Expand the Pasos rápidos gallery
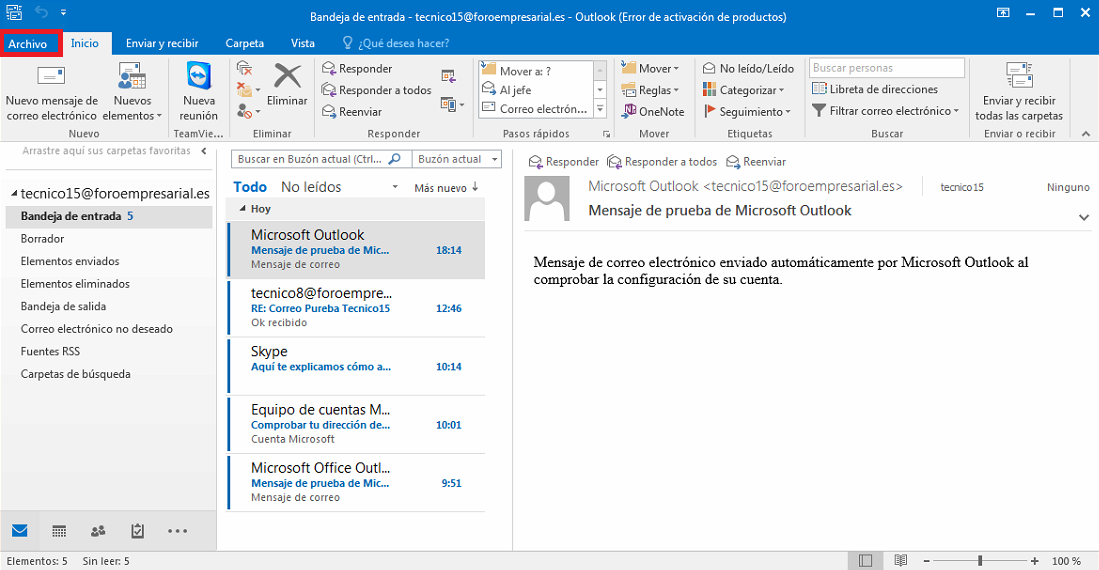Screen dimensions: 1099x570 pyautogui.click(x=600, y=109)
